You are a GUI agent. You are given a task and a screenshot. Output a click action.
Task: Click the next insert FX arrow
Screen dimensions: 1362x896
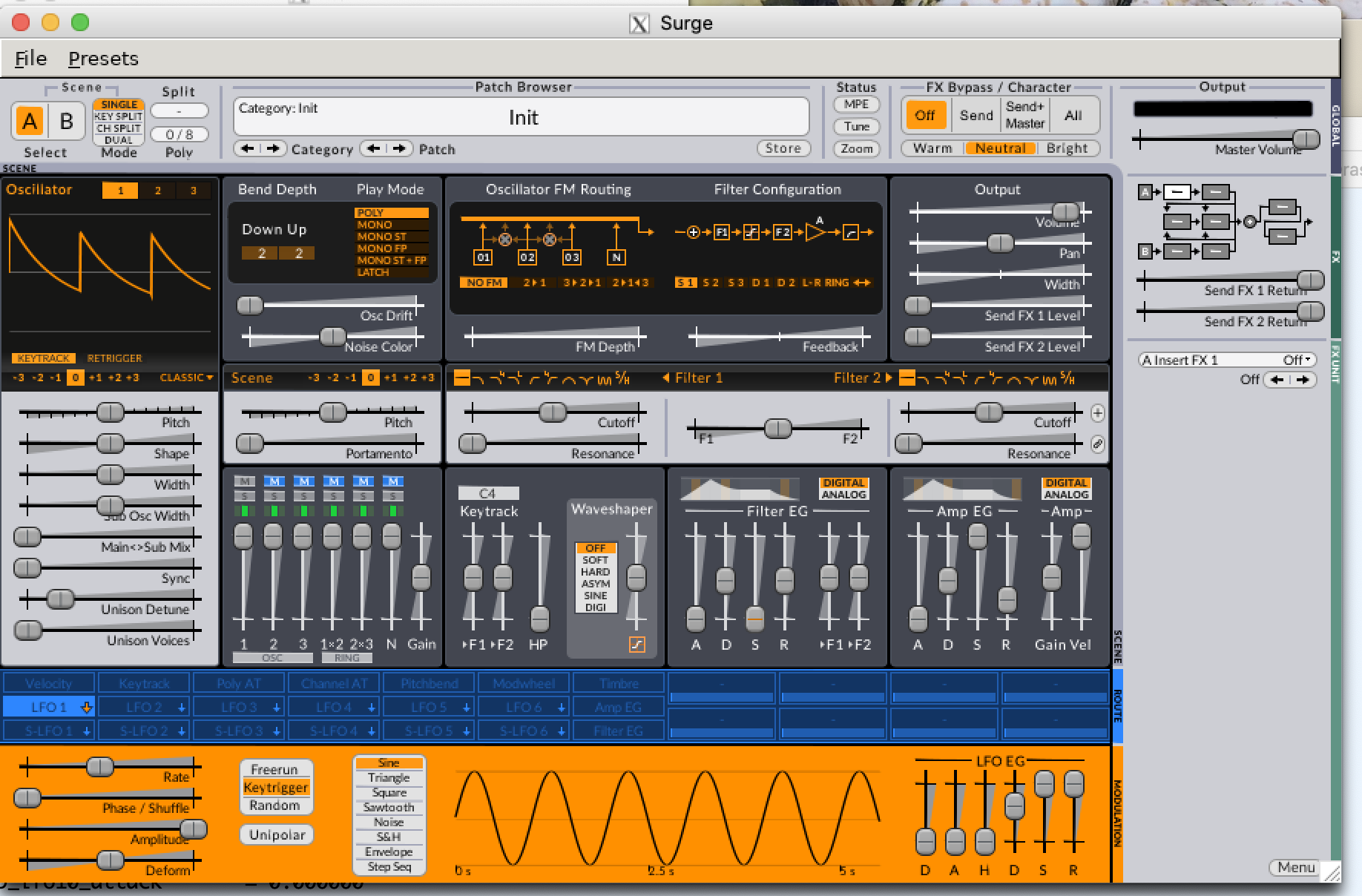(x=1303, y=380)
